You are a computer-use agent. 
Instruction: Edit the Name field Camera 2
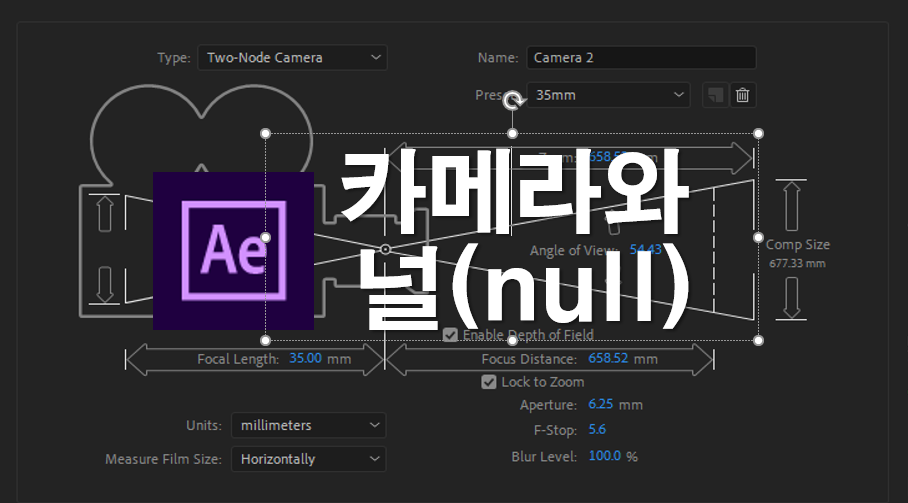coord(641,58)
